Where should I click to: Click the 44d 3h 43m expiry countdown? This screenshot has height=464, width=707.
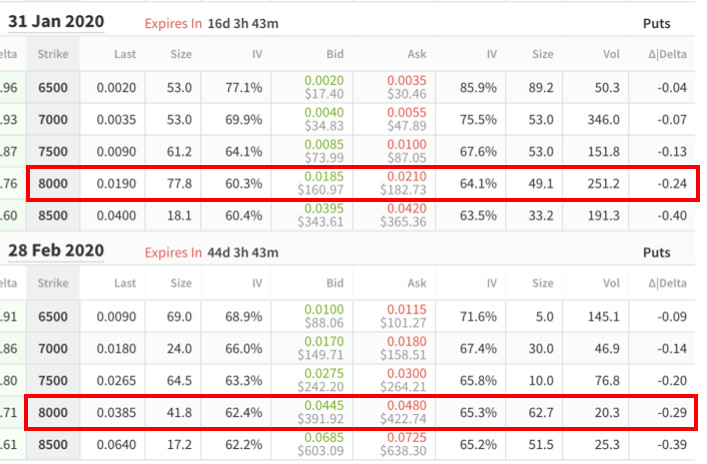pyautogui.click(x=243, y=253)
